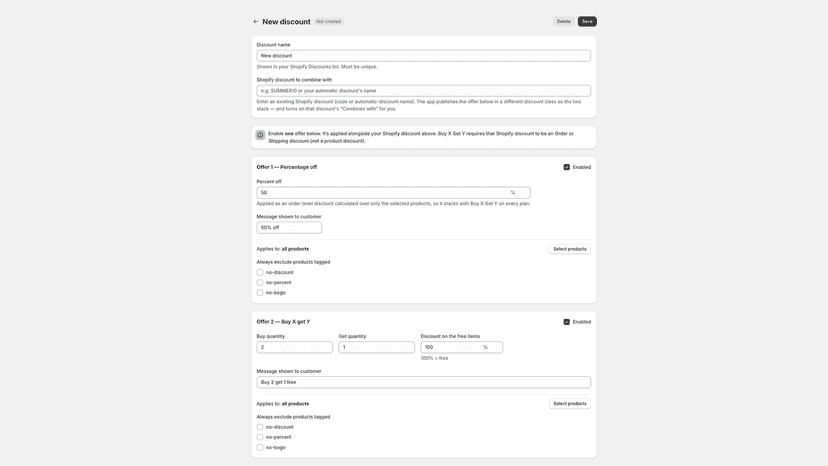The width and height of the screenshot is (828, 466).
Task: Check no-discount under Offer 1
Action: pyautogui.click(x=260, y=273)
